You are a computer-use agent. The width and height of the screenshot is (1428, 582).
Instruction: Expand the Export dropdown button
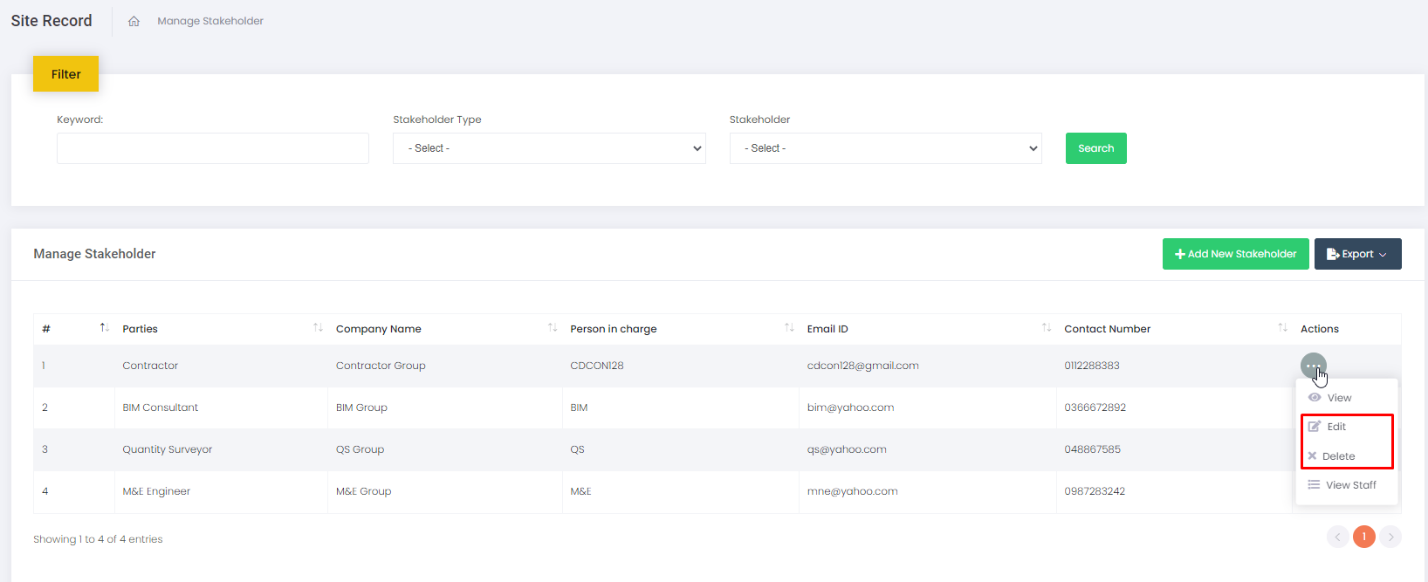(1357, 254)
